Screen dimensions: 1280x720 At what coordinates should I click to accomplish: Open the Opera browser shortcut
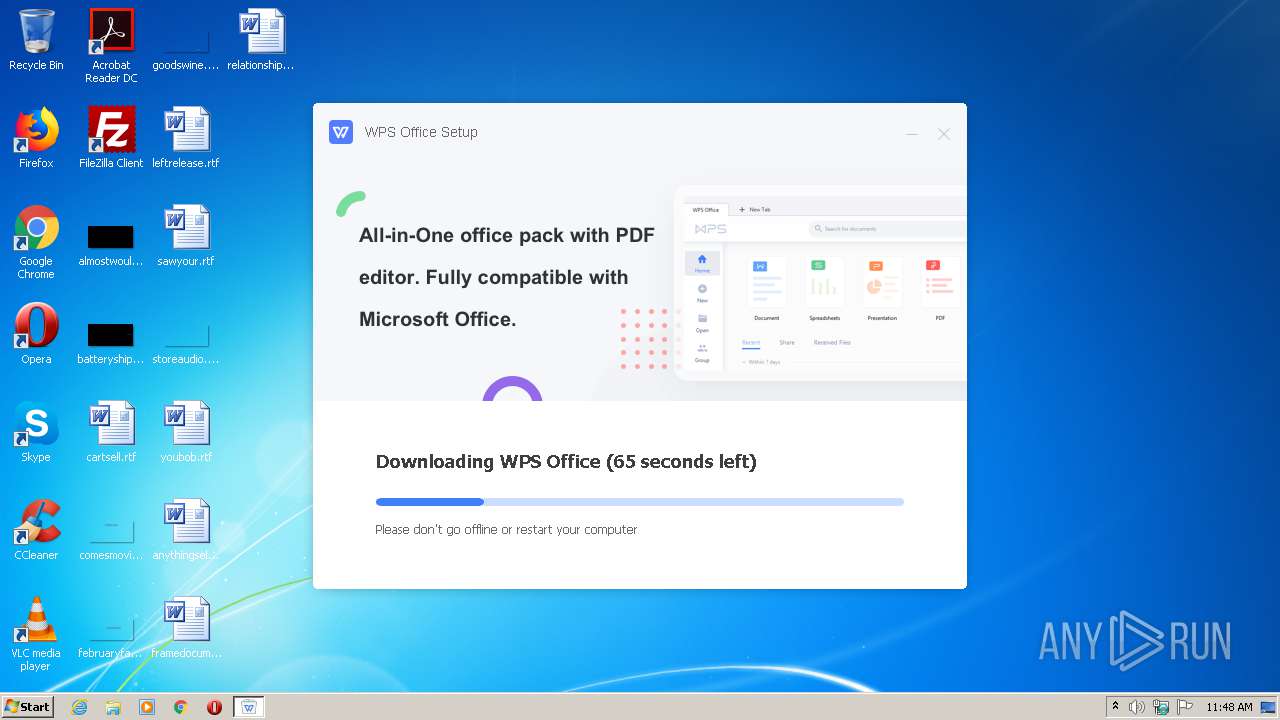pyautogui.click(x=36, y=334)
